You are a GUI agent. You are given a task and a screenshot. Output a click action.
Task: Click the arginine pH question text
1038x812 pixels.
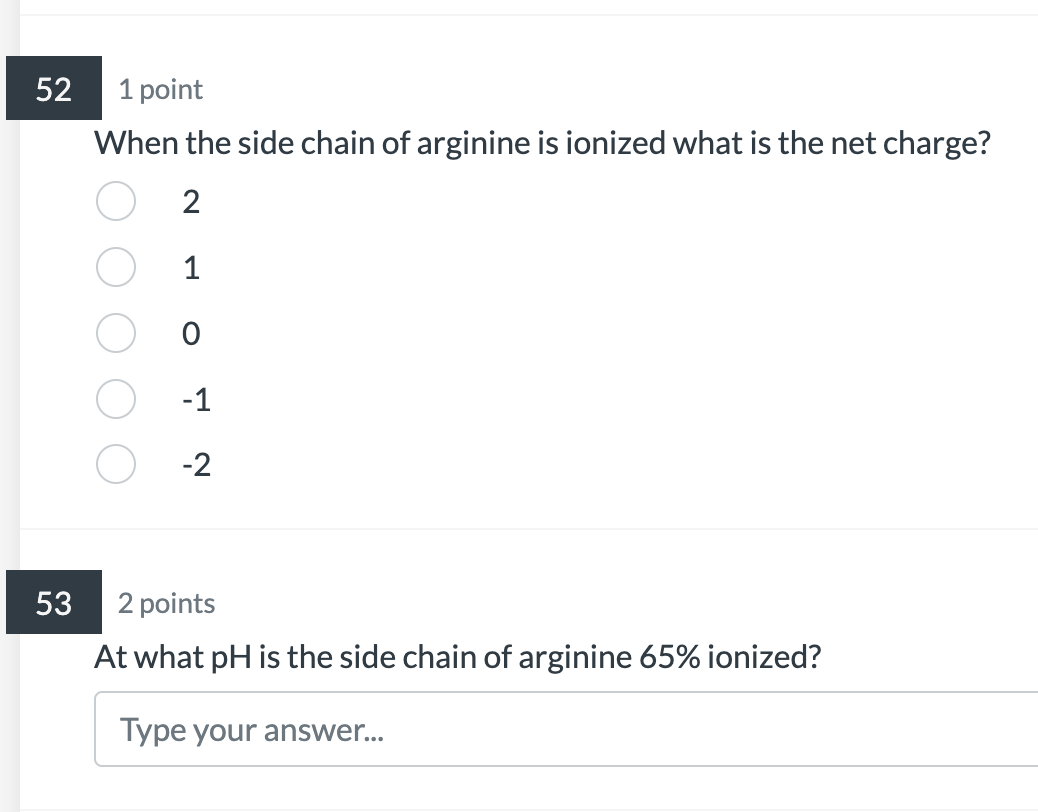point(458,657)
